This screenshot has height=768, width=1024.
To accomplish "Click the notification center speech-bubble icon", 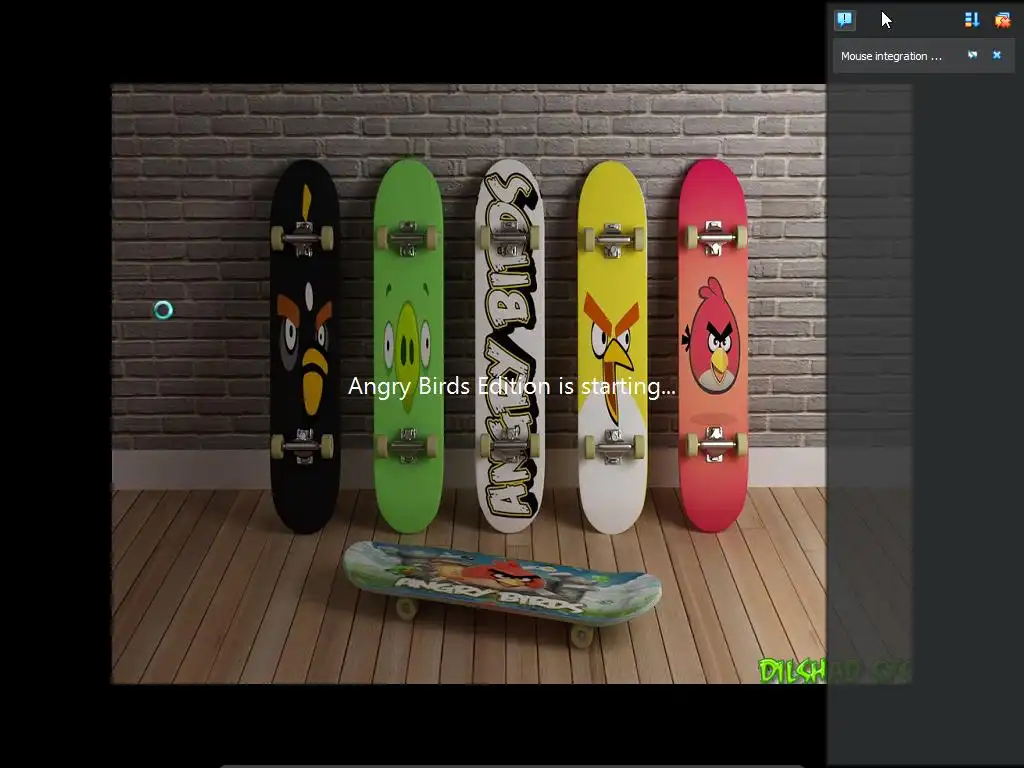I will [x=844, y=20].
